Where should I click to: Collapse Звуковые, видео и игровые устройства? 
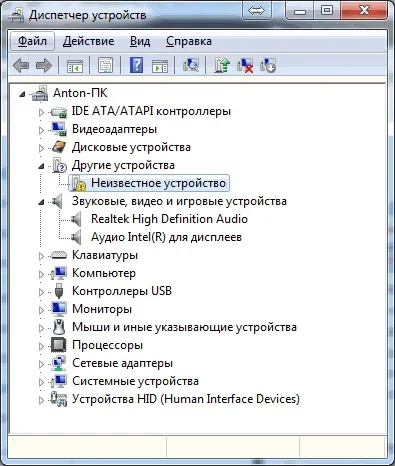pyautogui.click(x=41, y=202)
